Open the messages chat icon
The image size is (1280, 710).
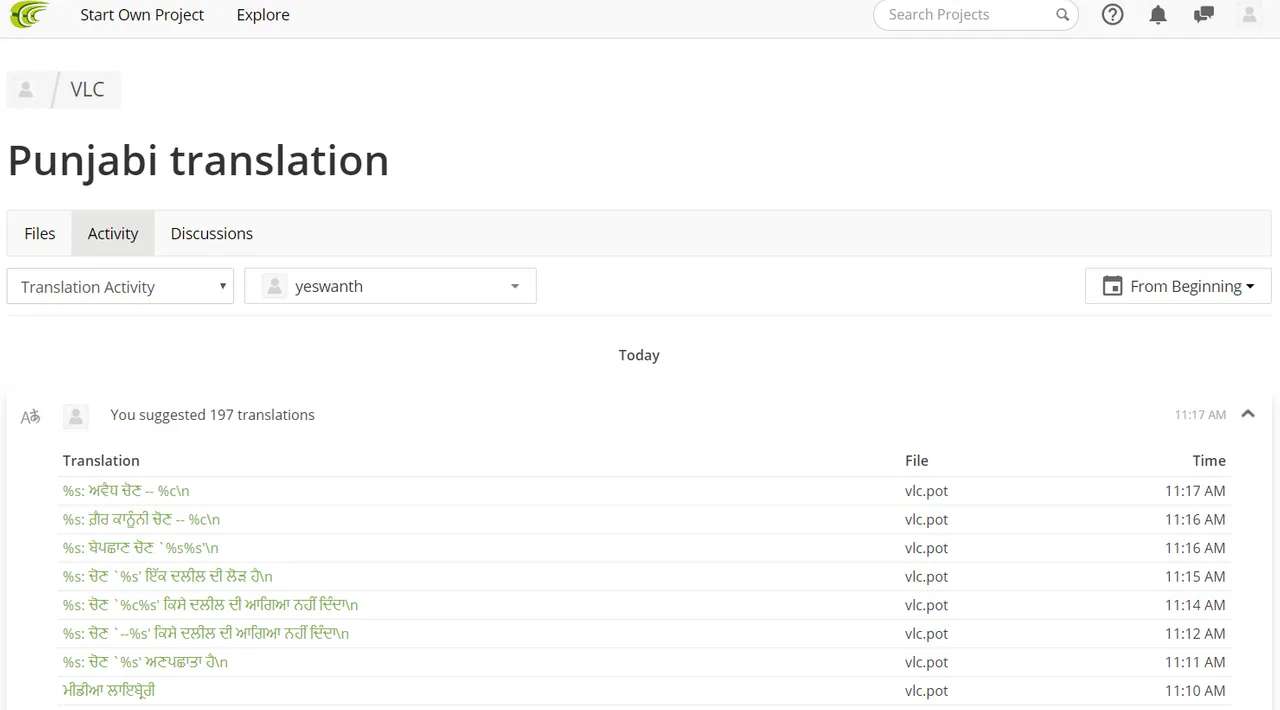point(1204,15)
